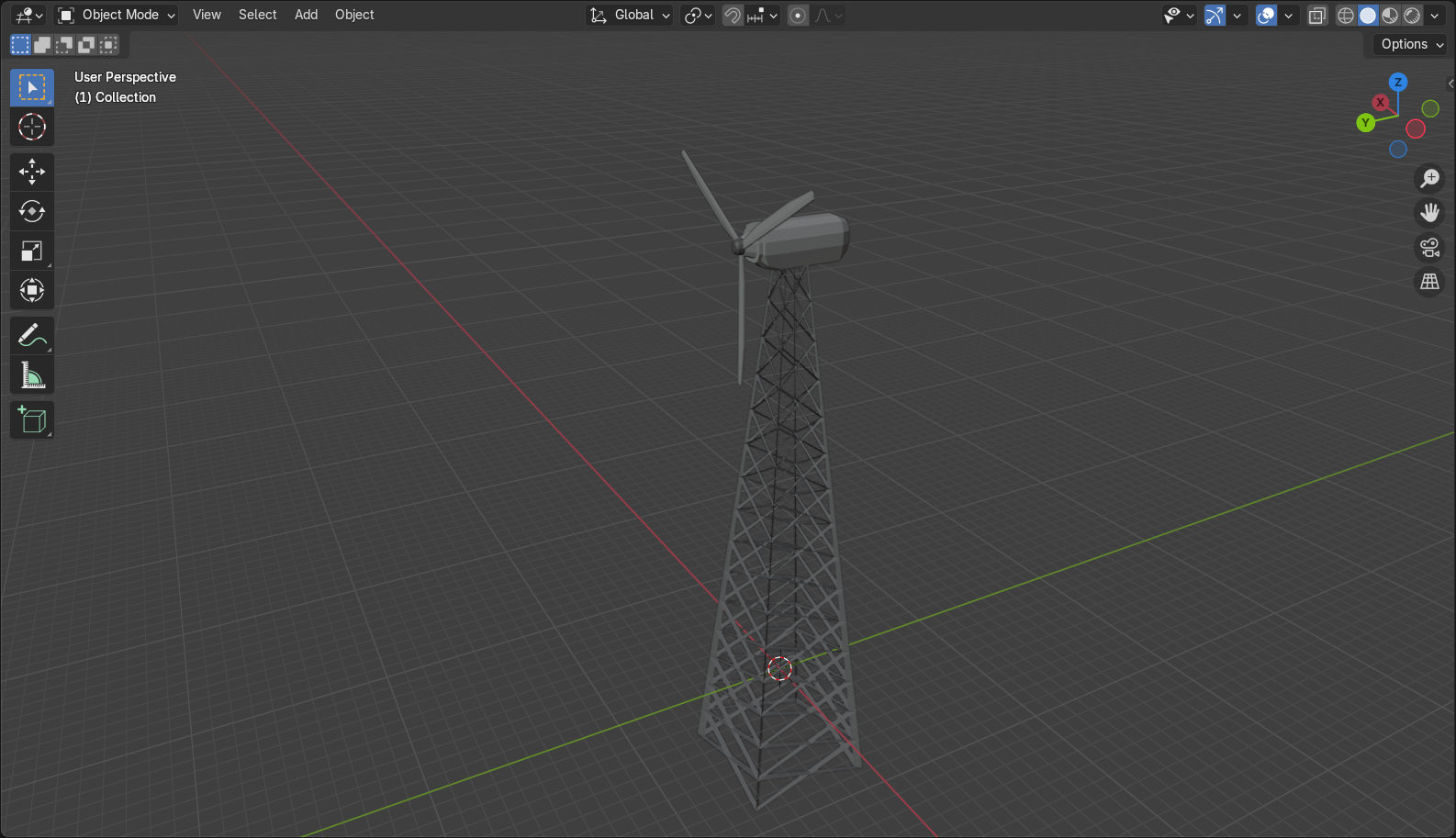Image resolution: width=1456 pixels, height=838 pixels.
Task: Toggle proportional editing on
Action: [x=798, y=15]
